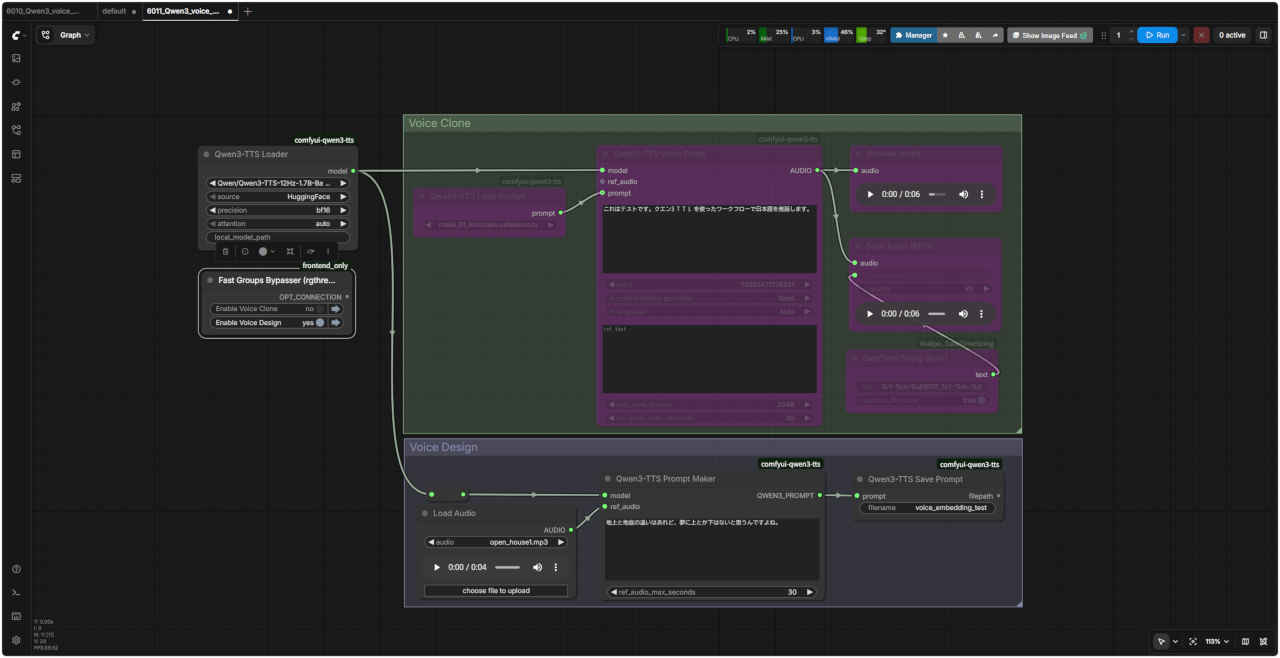Image resolution: width=1280 pixels, height=658 pixels.
Task: Toggle the console terminal icon
Action: click(x=16, y=593)
